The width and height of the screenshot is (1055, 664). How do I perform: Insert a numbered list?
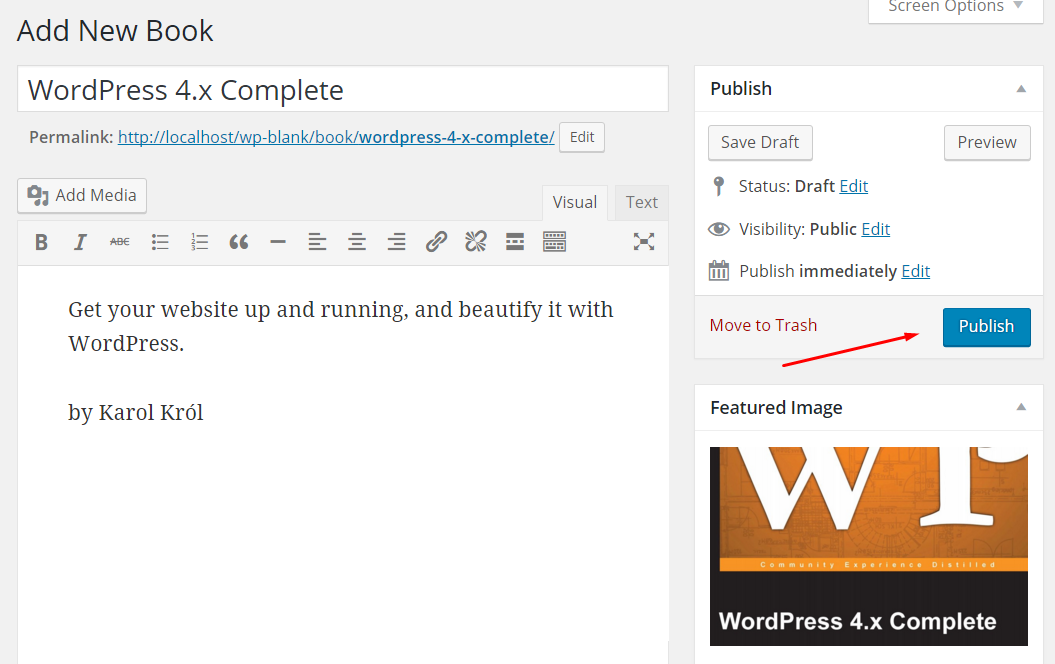(199, 242)
